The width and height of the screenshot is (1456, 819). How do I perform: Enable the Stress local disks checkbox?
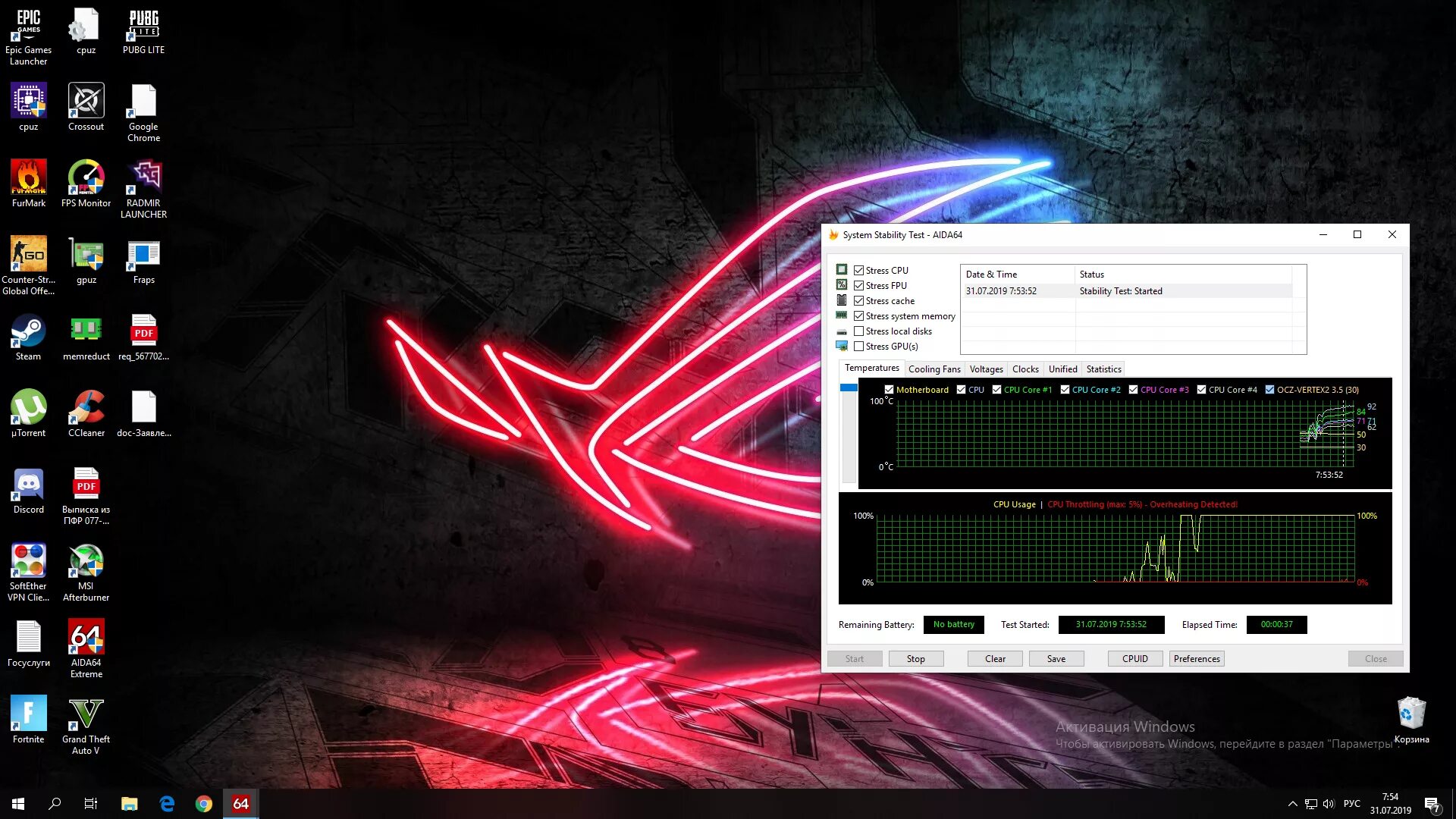858,331
